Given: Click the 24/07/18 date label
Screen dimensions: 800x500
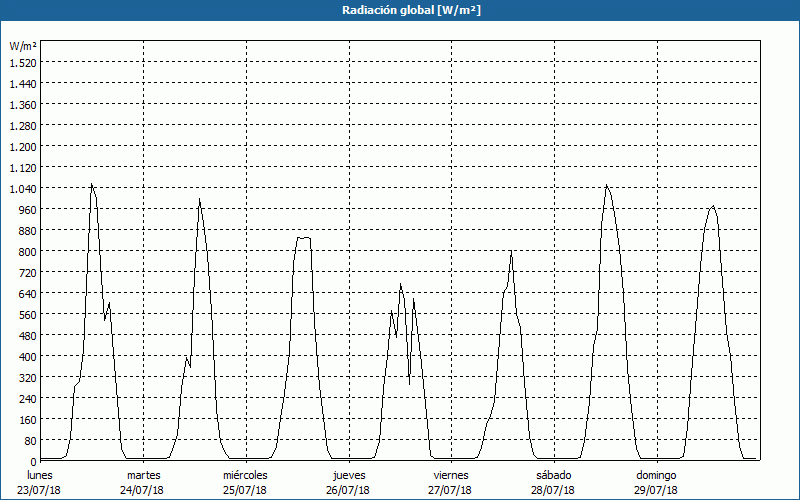Looking at the screenshot, I should 142,490.
